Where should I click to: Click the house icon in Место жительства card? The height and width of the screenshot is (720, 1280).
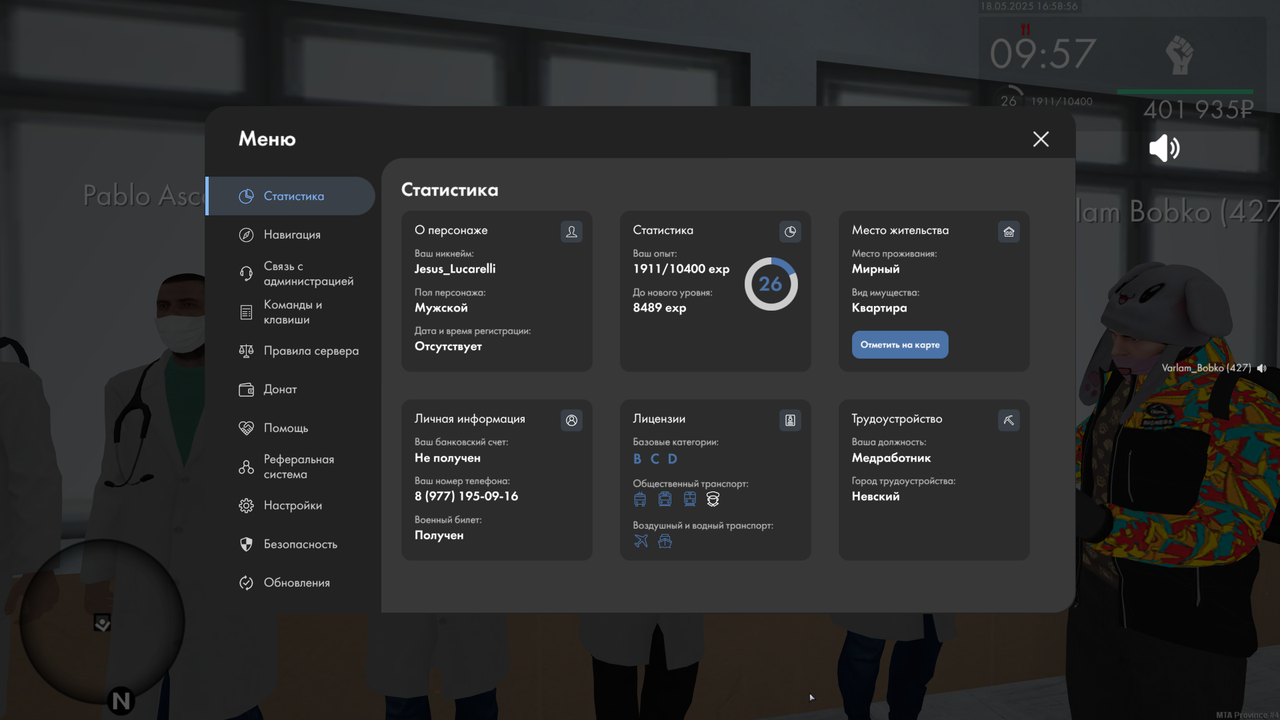pos(1008,231)
